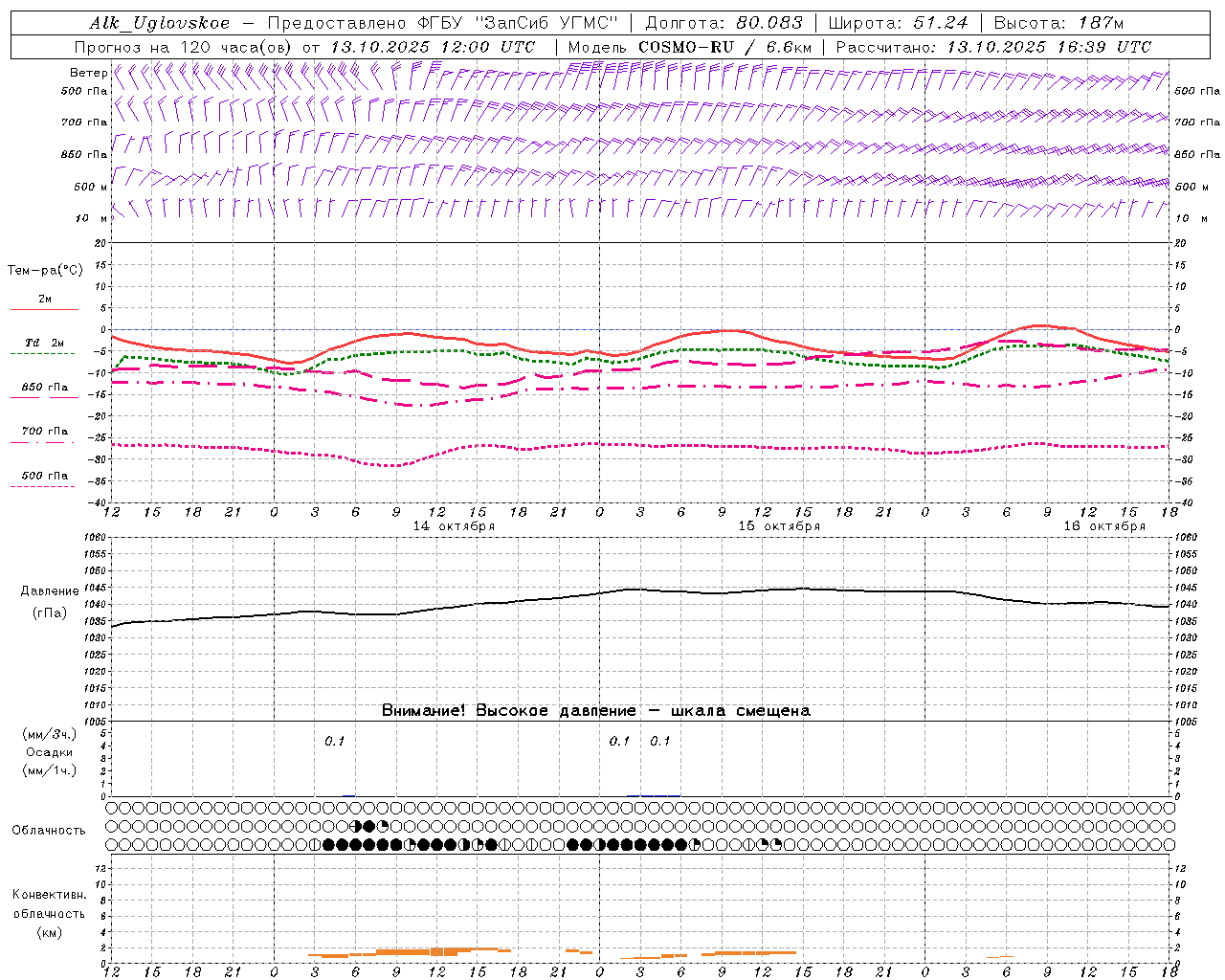Click the pink dash-dot swatch under legend '700 гПа'

(x=42, y=442)
